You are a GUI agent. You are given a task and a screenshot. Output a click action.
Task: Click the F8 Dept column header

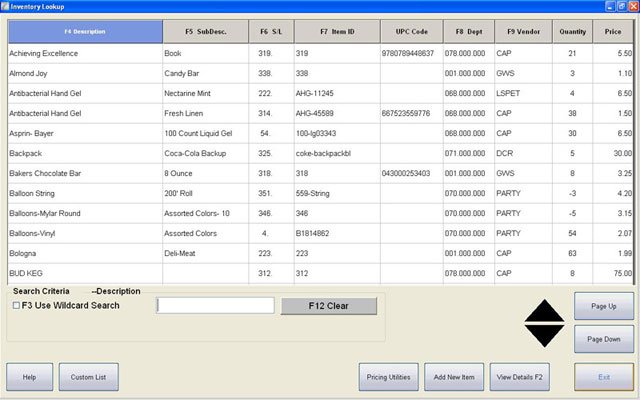468,32
